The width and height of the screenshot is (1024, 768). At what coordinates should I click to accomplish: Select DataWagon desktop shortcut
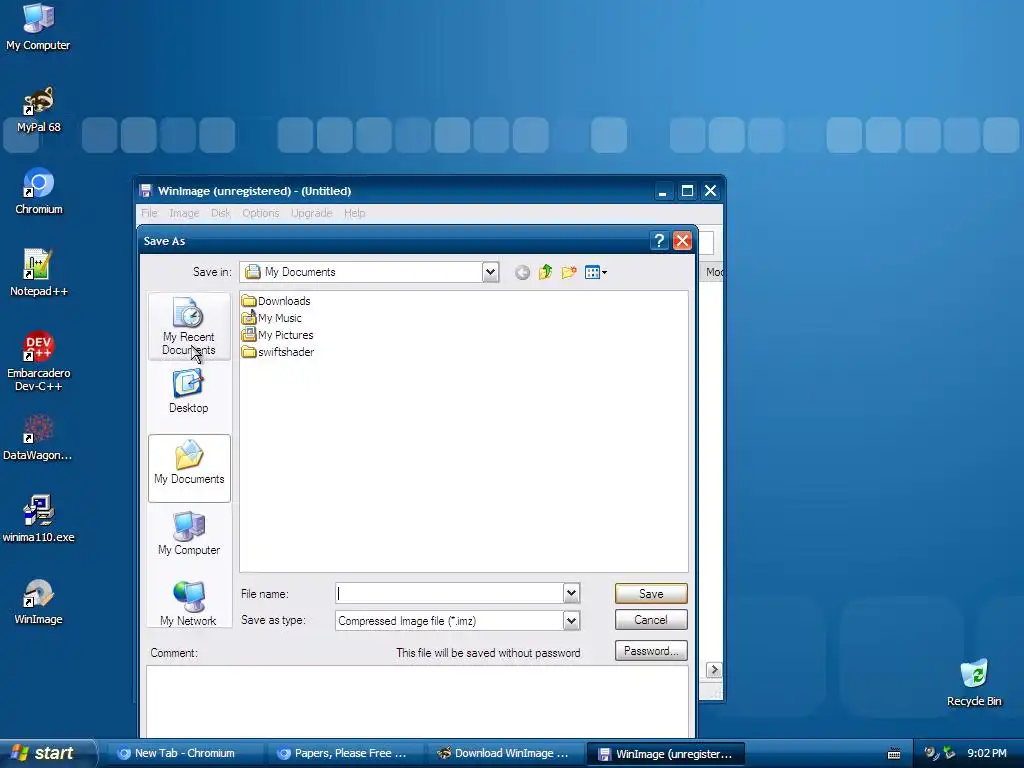click(38, 438)
